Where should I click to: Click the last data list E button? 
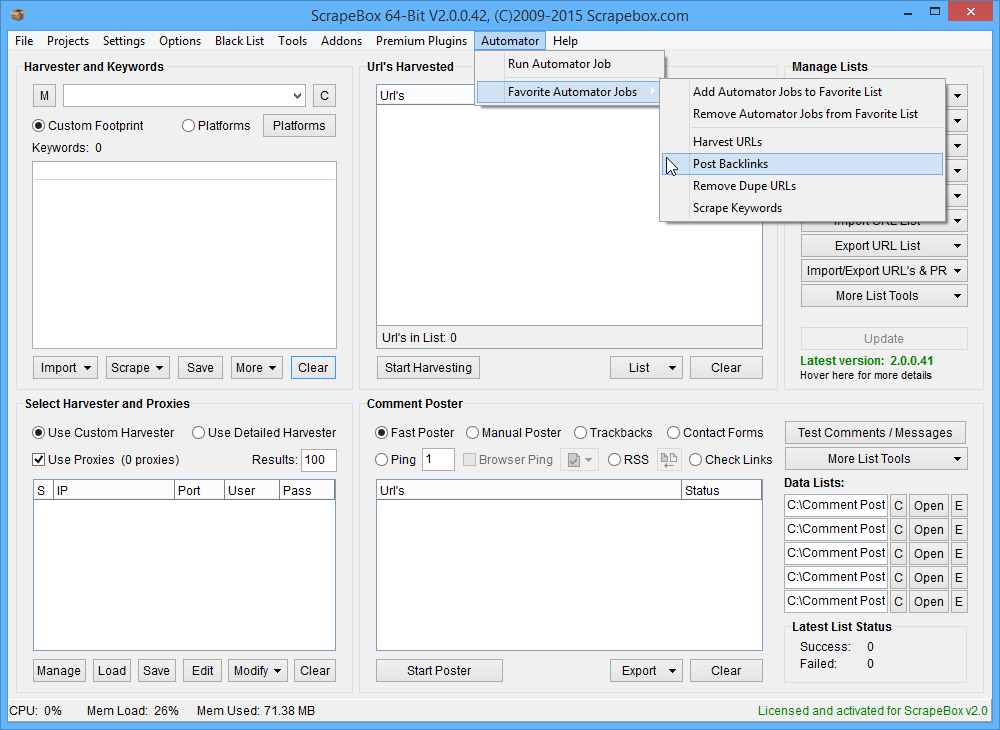959,601
